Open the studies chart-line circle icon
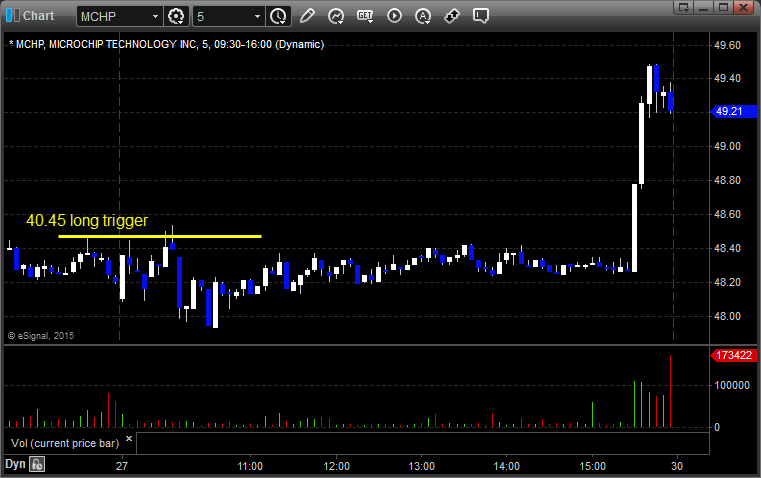Image resolution: width=761 pixels, height=478 pixels. tap(336, 16)
